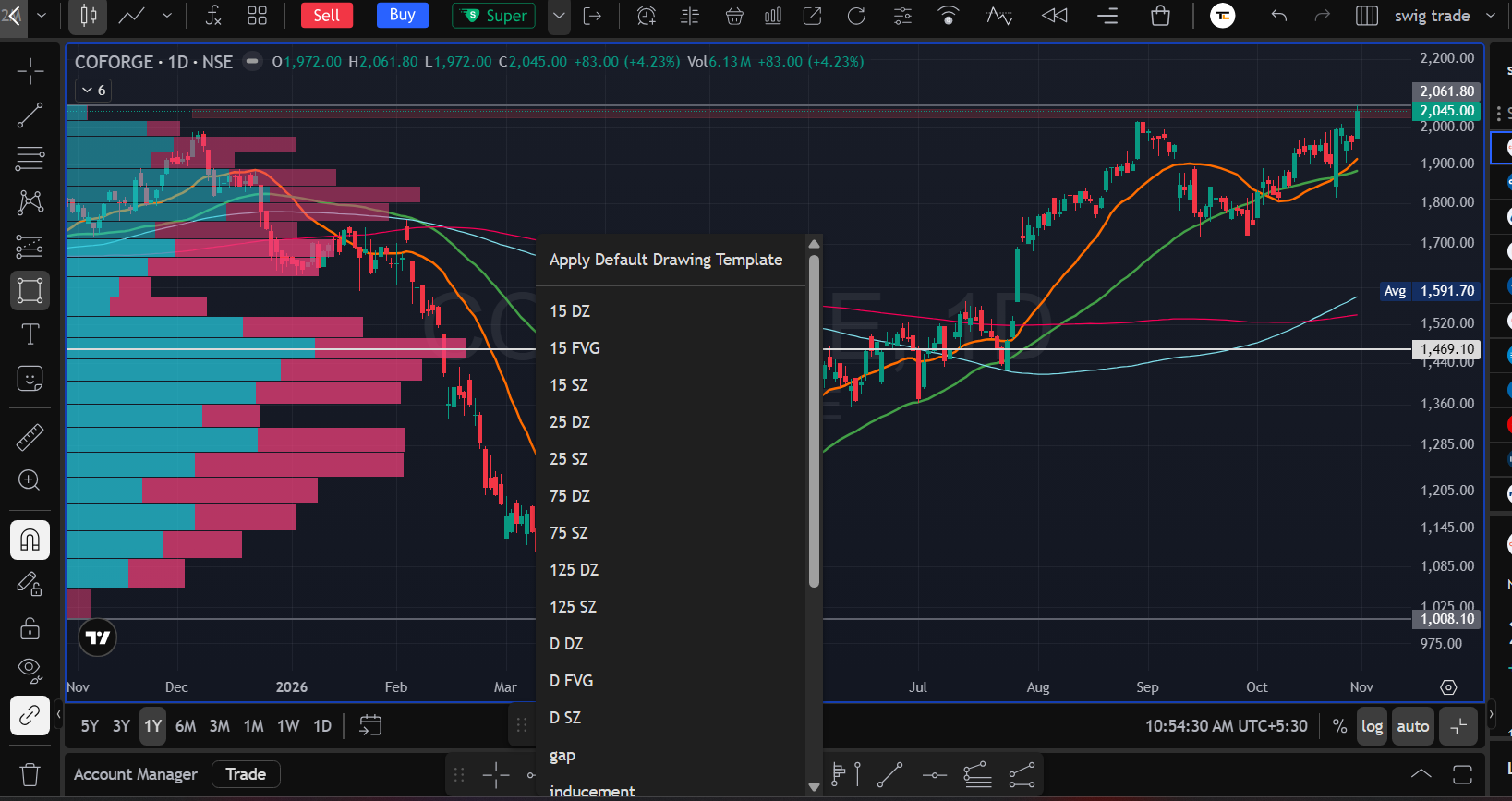
Task: Click the template menu scrollbar thumb
Action: (814, 421)
